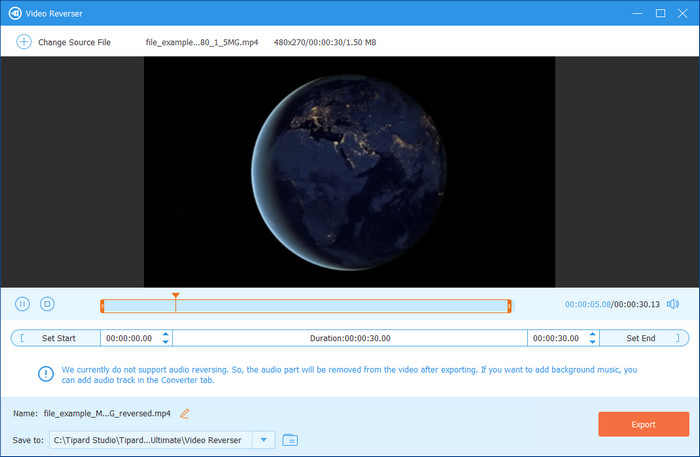Click the output name file_example_M...G_reversed.mp4
The height and width of the screenshot is (457, 700).
tap(107, 413)
